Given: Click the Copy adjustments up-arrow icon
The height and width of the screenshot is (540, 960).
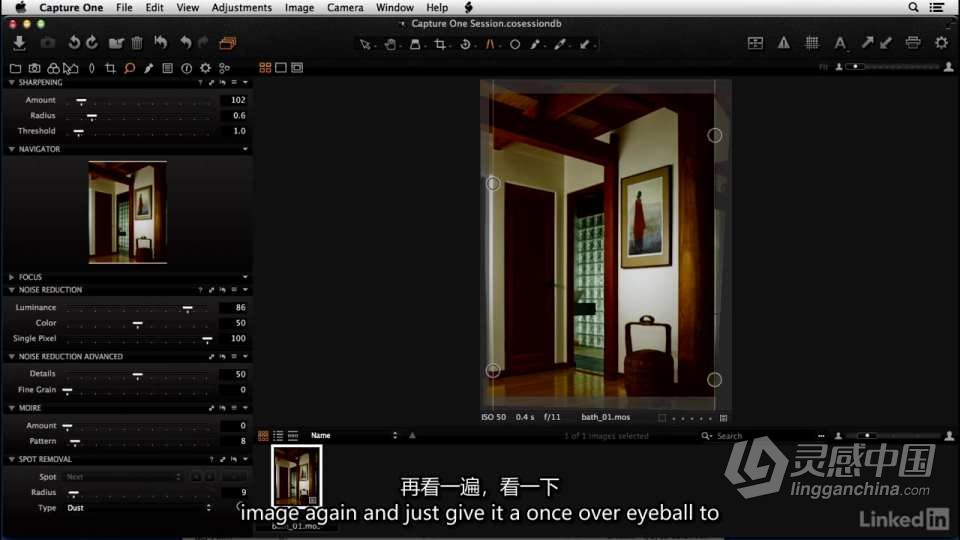Looking at the screenshot, I should point(868,42).
